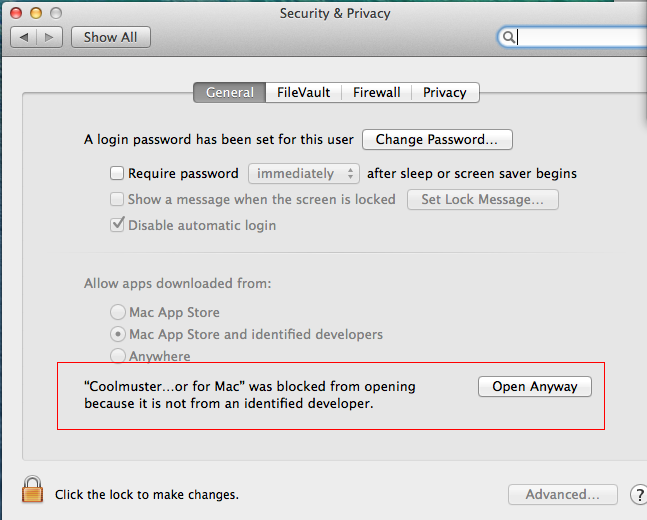647x520 pixels.
Task: Click the yellow minimize window button
Action: pos(36,13)
